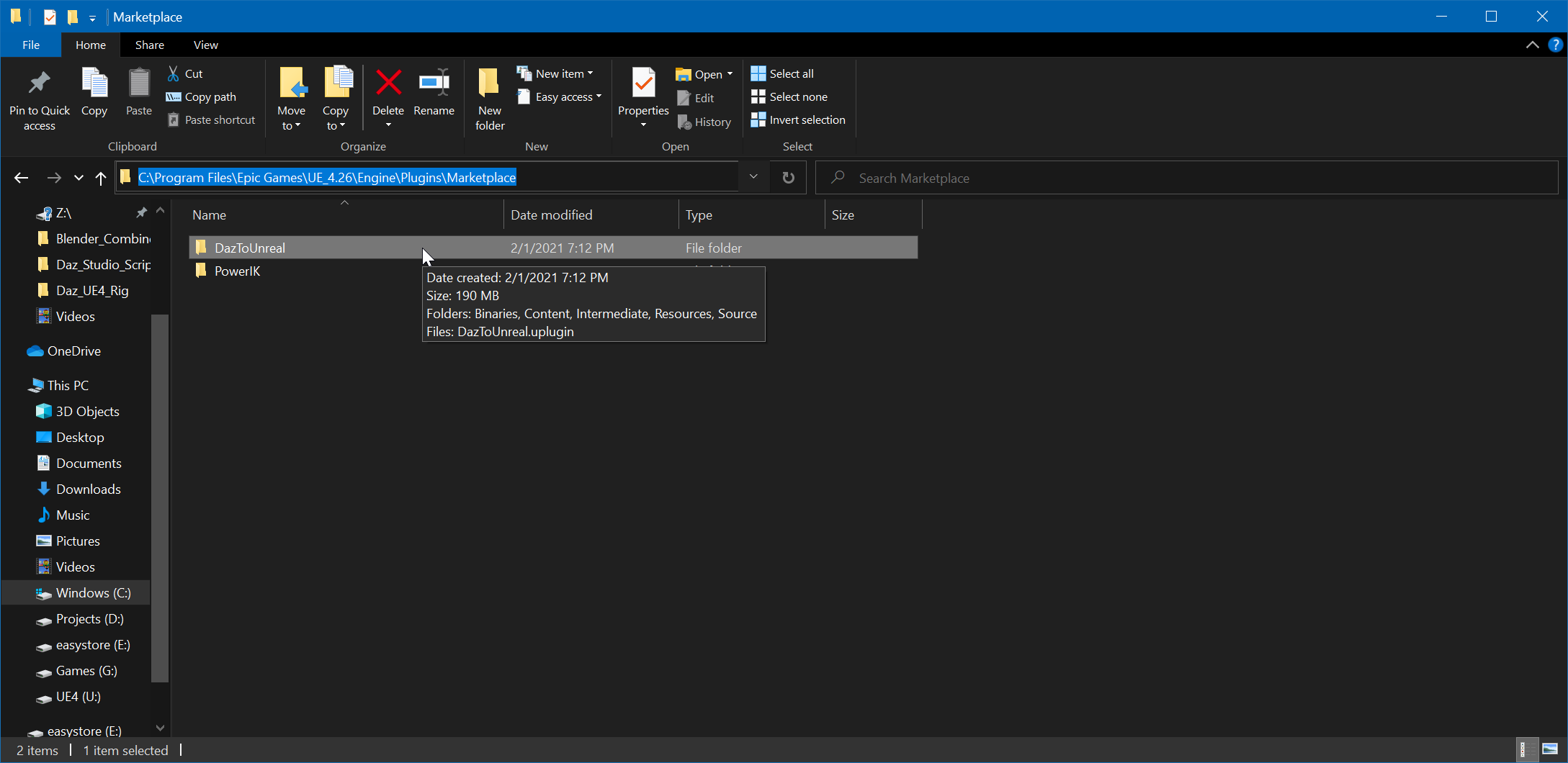Switch to the View tab

pyautogui.click(x=206, y=45)
